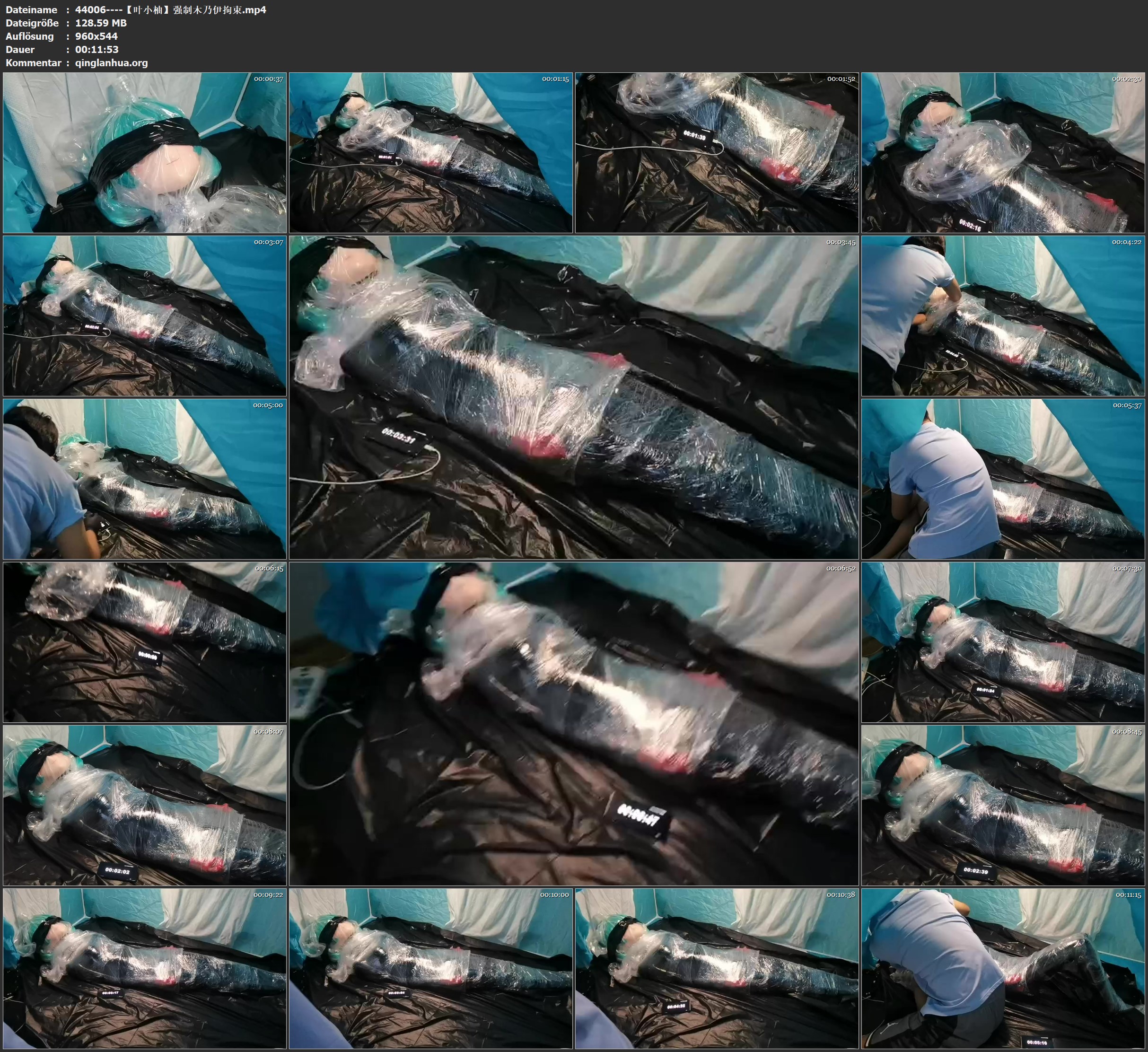Select the thumbnail at 00:07:30

pos(1003,642)
